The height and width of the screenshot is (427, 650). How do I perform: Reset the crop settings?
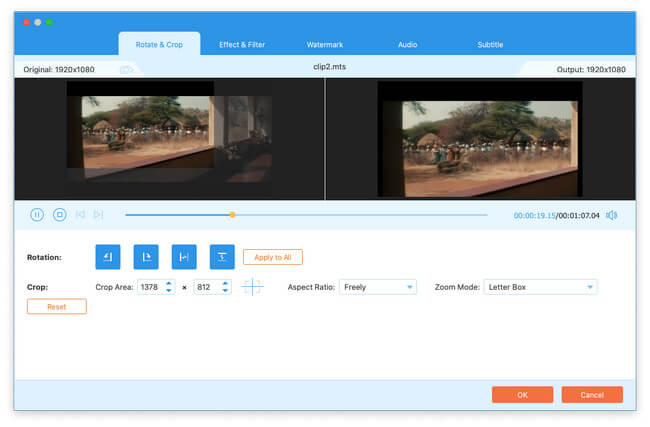coord(57,307)
